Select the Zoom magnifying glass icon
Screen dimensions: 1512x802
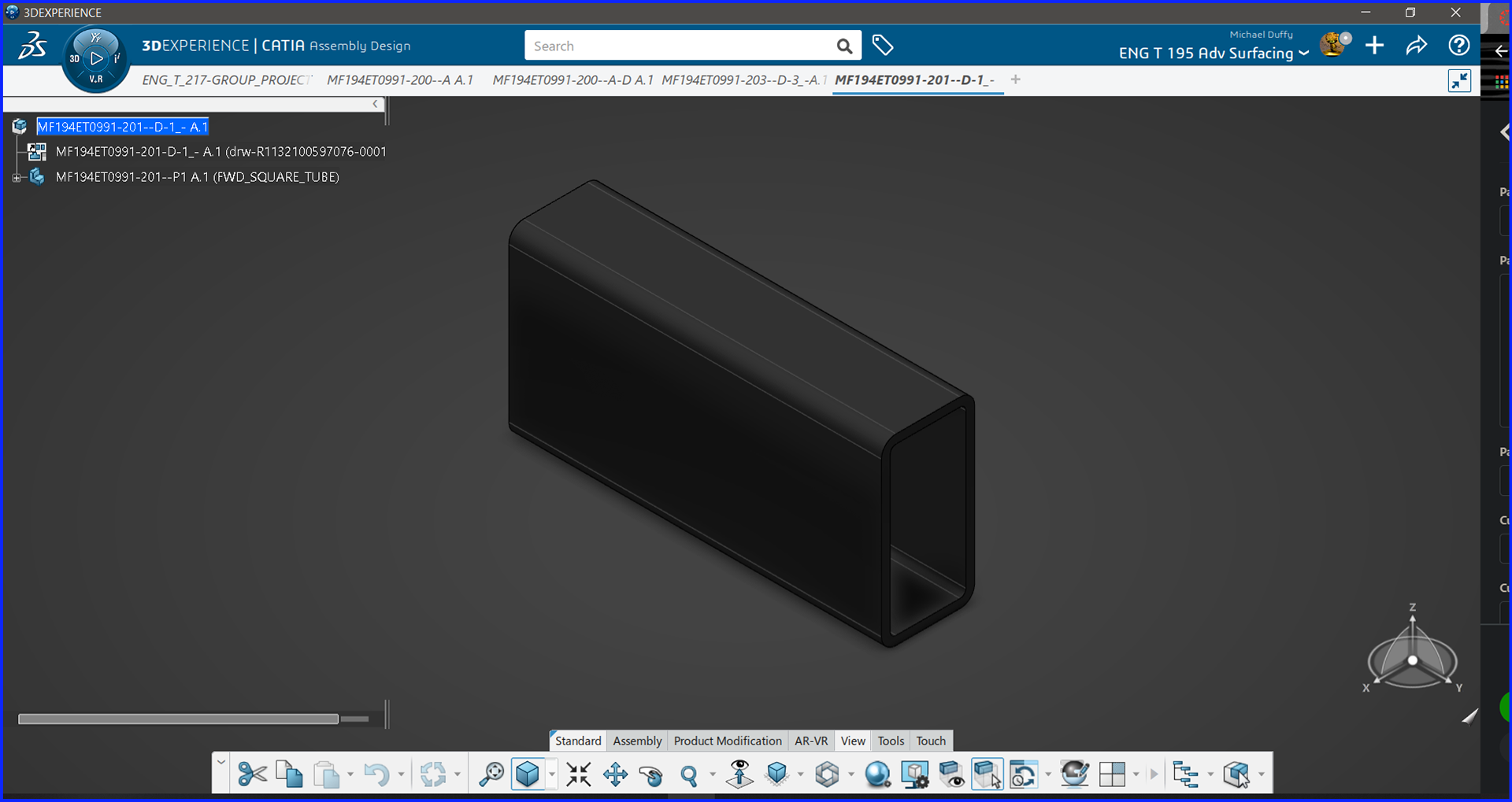point(689,775)
